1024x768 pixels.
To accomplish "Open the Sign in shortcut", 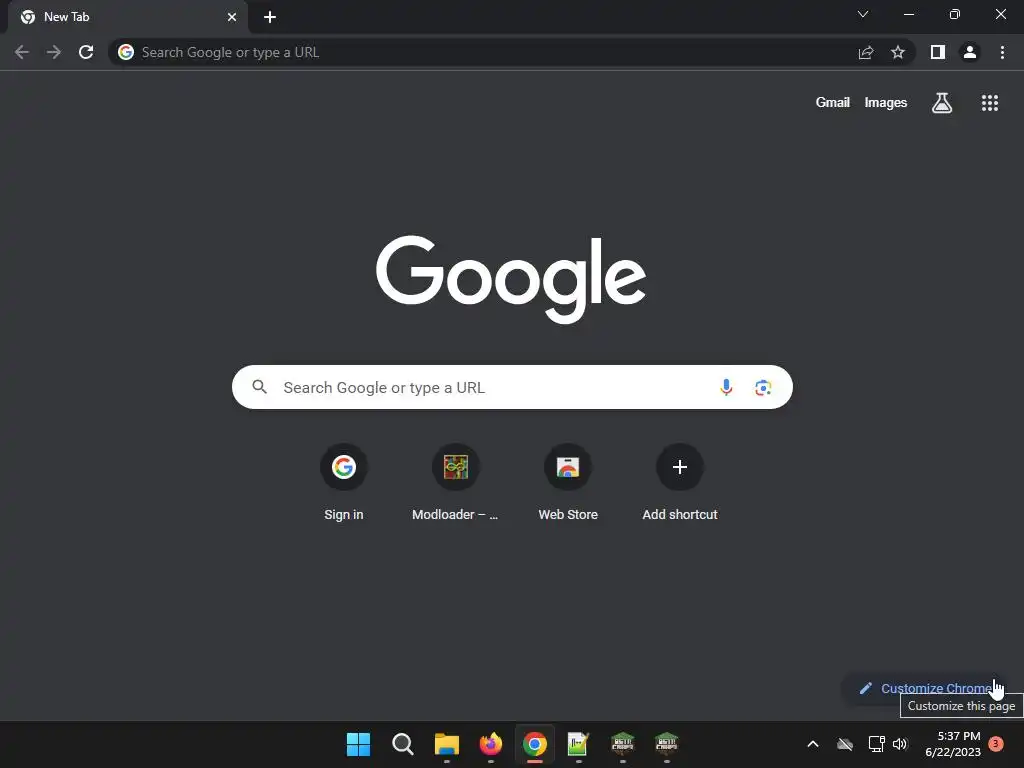I will click(x=344, y=482).
